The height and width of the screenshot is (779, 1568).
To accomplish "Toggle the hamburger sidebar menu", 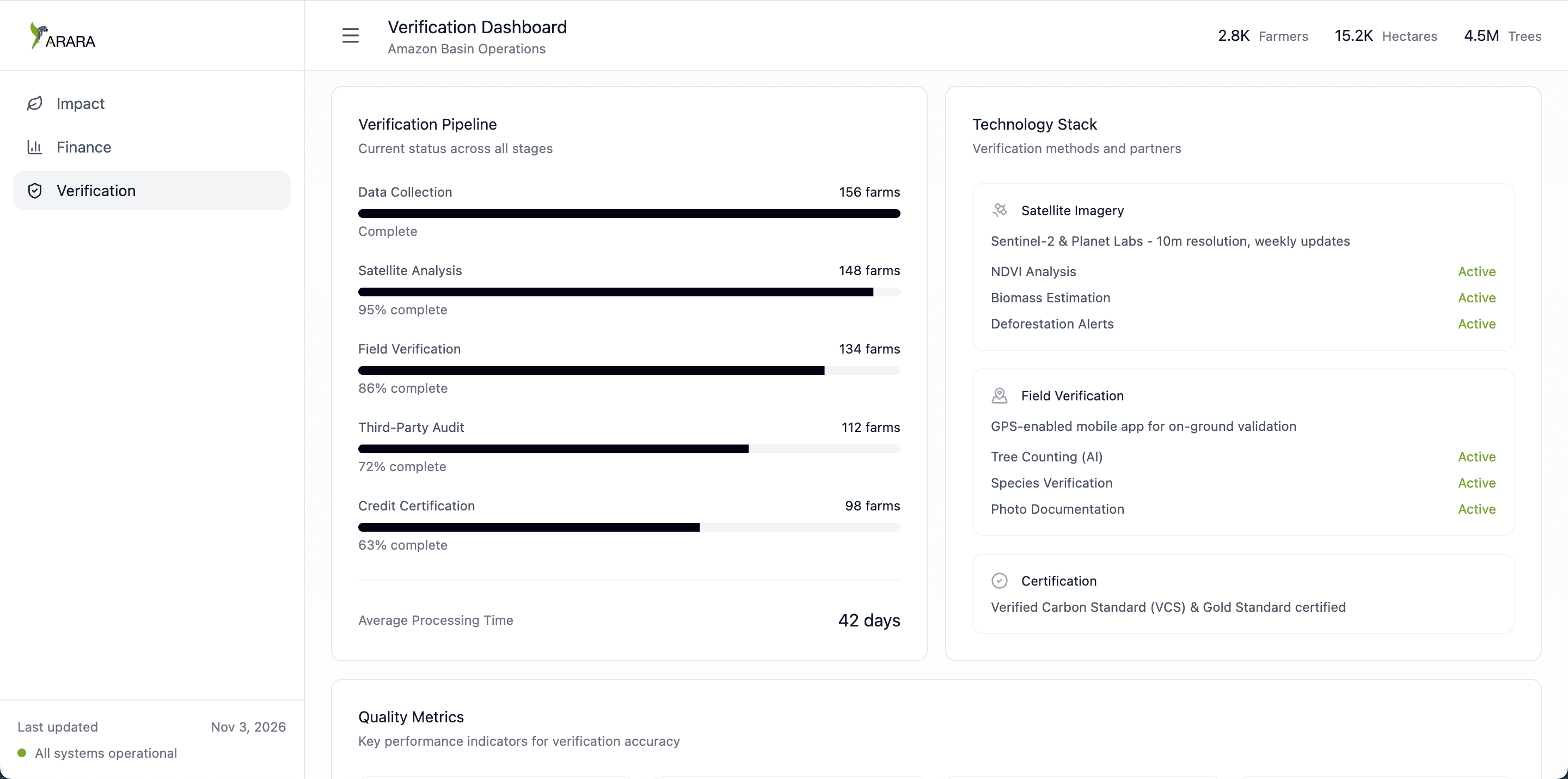I will (x=350, y=35).
